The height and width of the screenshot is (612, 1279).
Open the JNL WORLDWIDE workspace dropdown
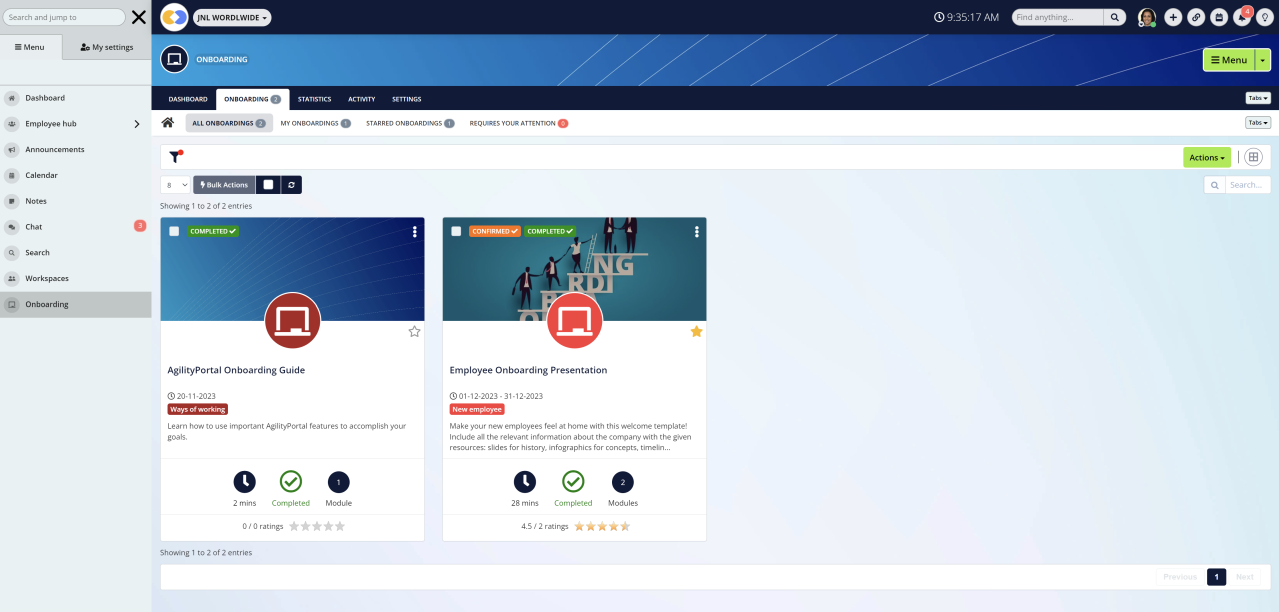[x=231, y=17]
